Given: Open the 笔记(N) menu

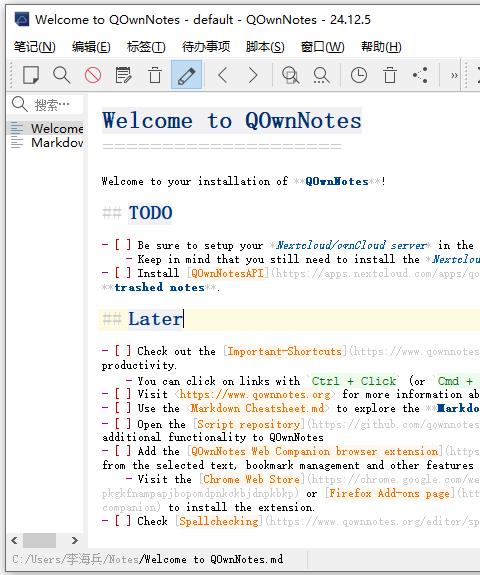Looking at the screenshot, I should 34,47.
